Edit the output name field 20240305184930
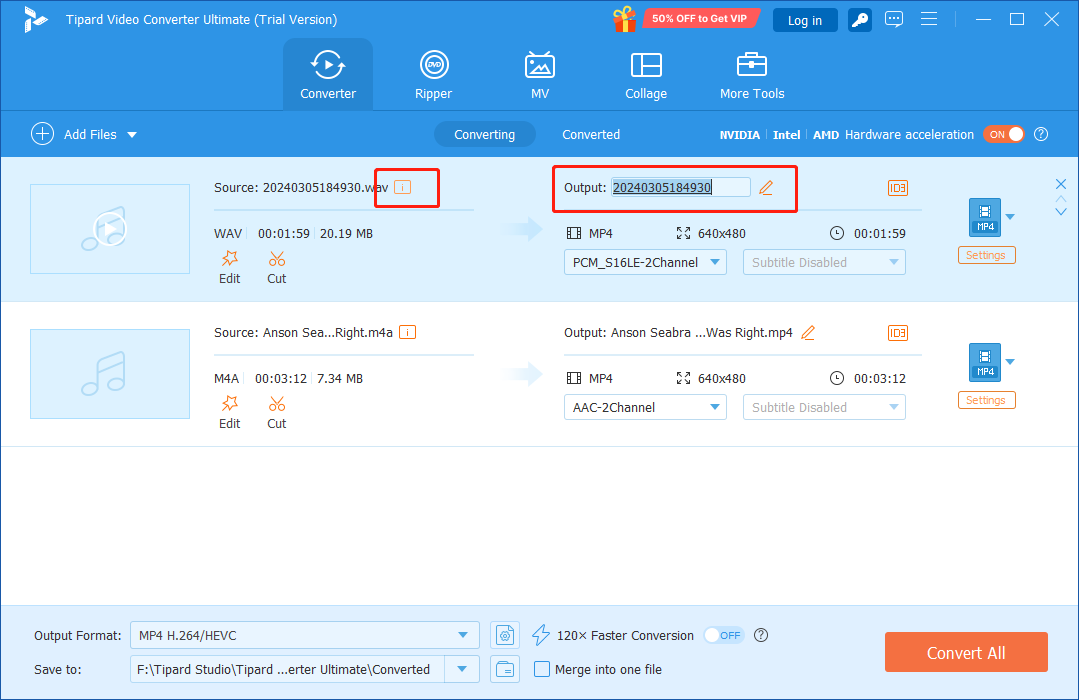 (681, 187)
